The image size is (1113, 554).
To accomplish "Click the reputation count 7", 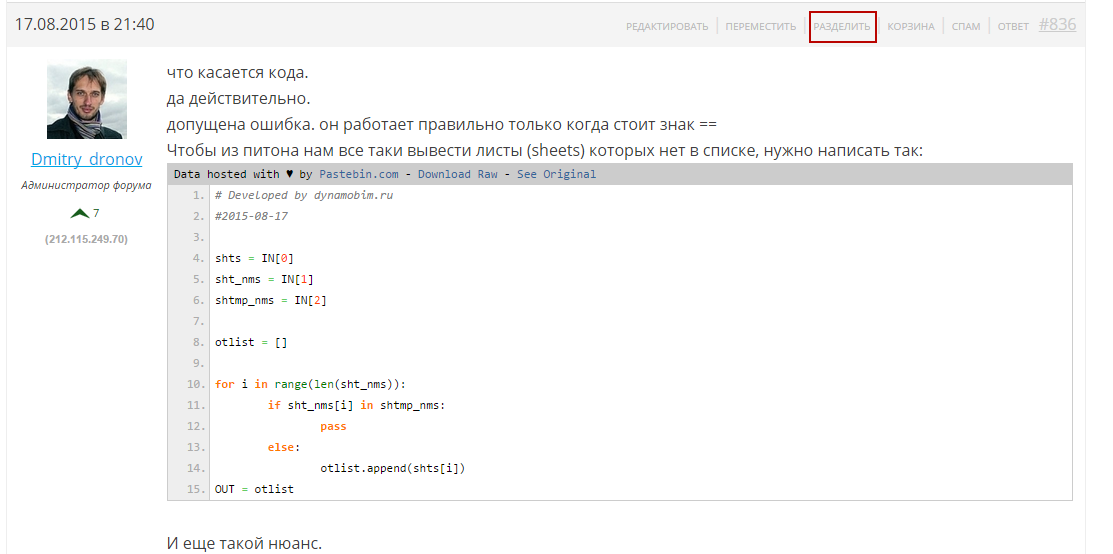I will click(x=96, y=213).
